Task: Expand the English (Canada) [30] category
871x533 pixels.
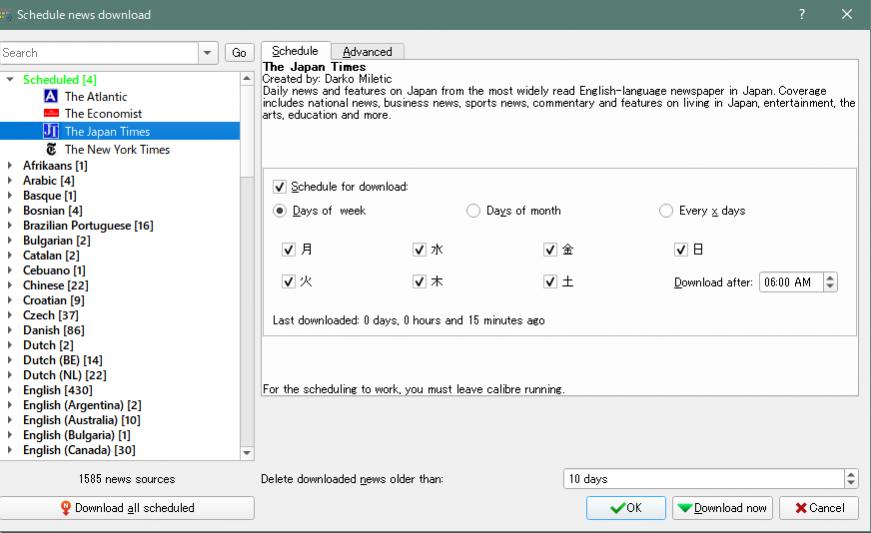Action: pos(10,450)
